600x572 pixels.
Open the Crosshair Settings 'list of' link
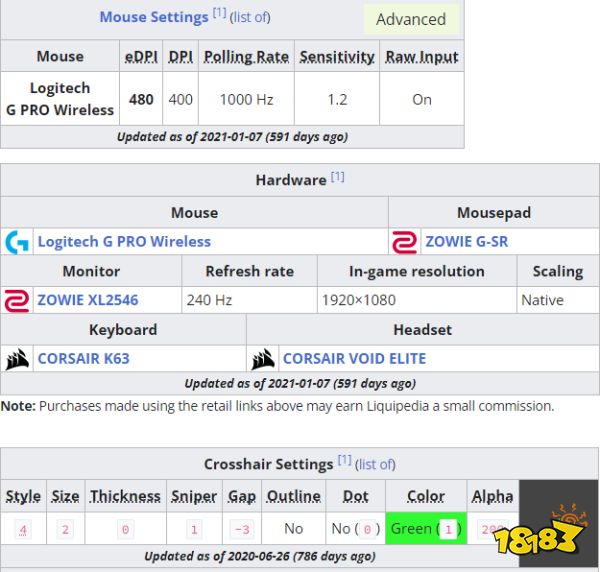tap(375, 464)
